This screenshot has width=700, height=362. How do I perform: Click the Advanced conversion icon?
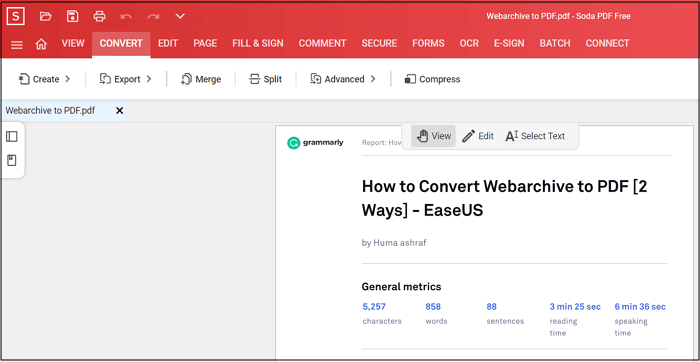pyautogui.click(x=316, y=79)
